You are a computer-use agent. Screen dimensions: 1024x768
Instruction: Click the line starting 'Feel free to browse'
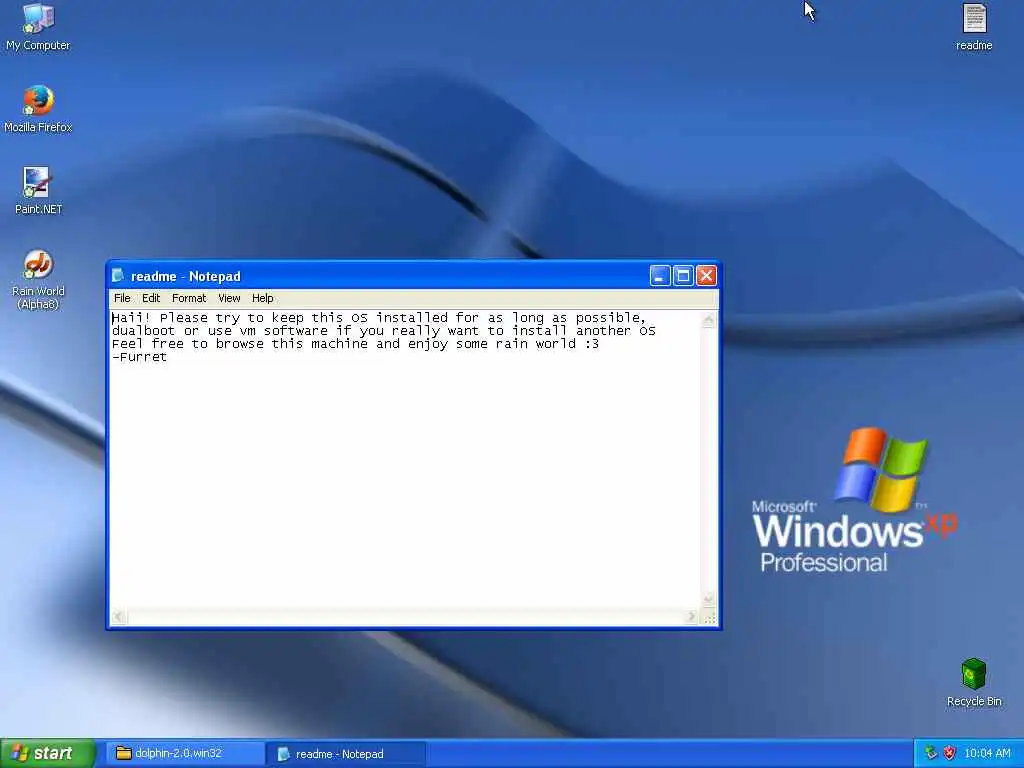point(355,344)
